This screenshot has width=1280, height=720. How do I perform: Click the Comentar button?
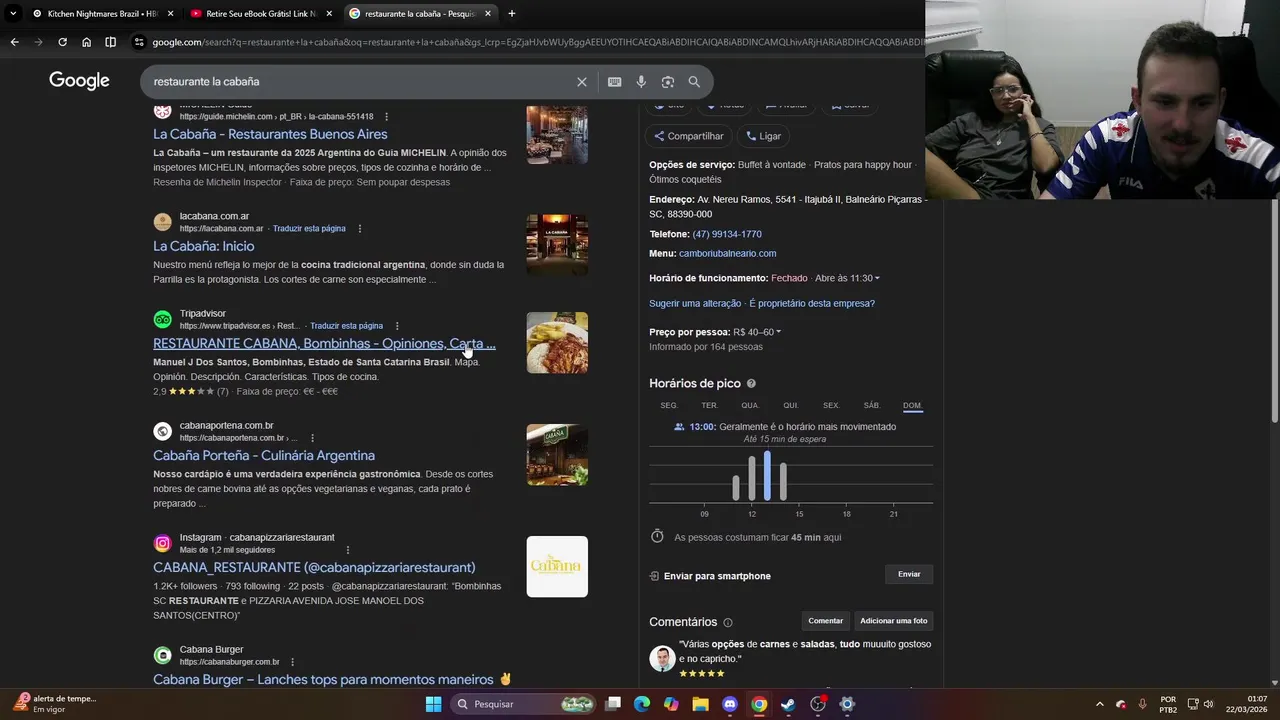(x=826, y=621)
